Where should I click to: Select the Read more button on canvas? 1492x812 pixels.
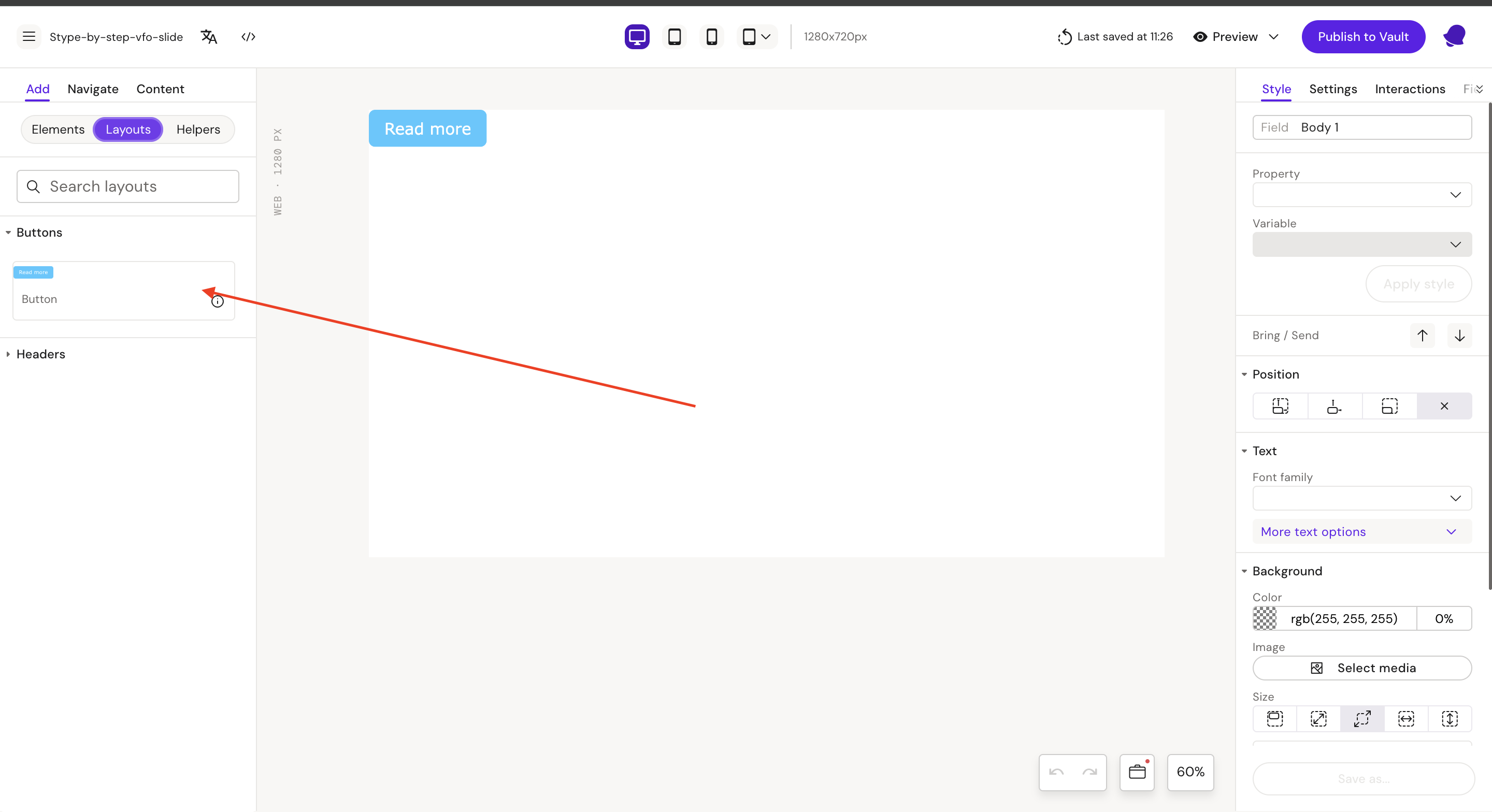[x=427, y=128]
